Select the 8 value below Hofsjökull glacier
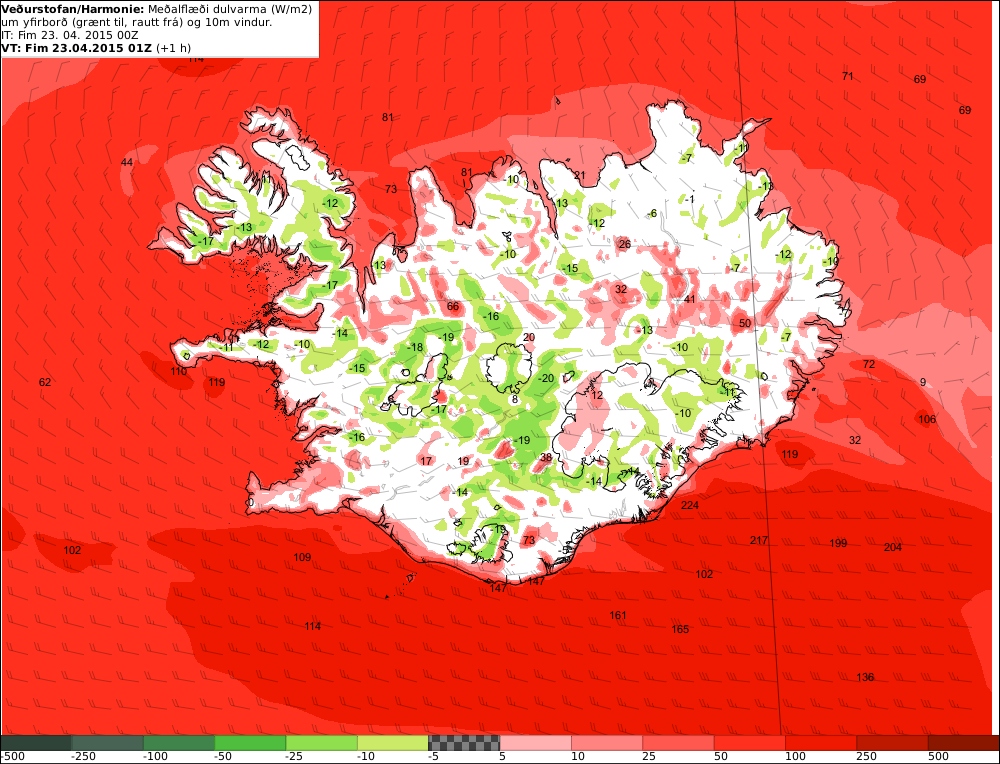 tap(515, 400)
